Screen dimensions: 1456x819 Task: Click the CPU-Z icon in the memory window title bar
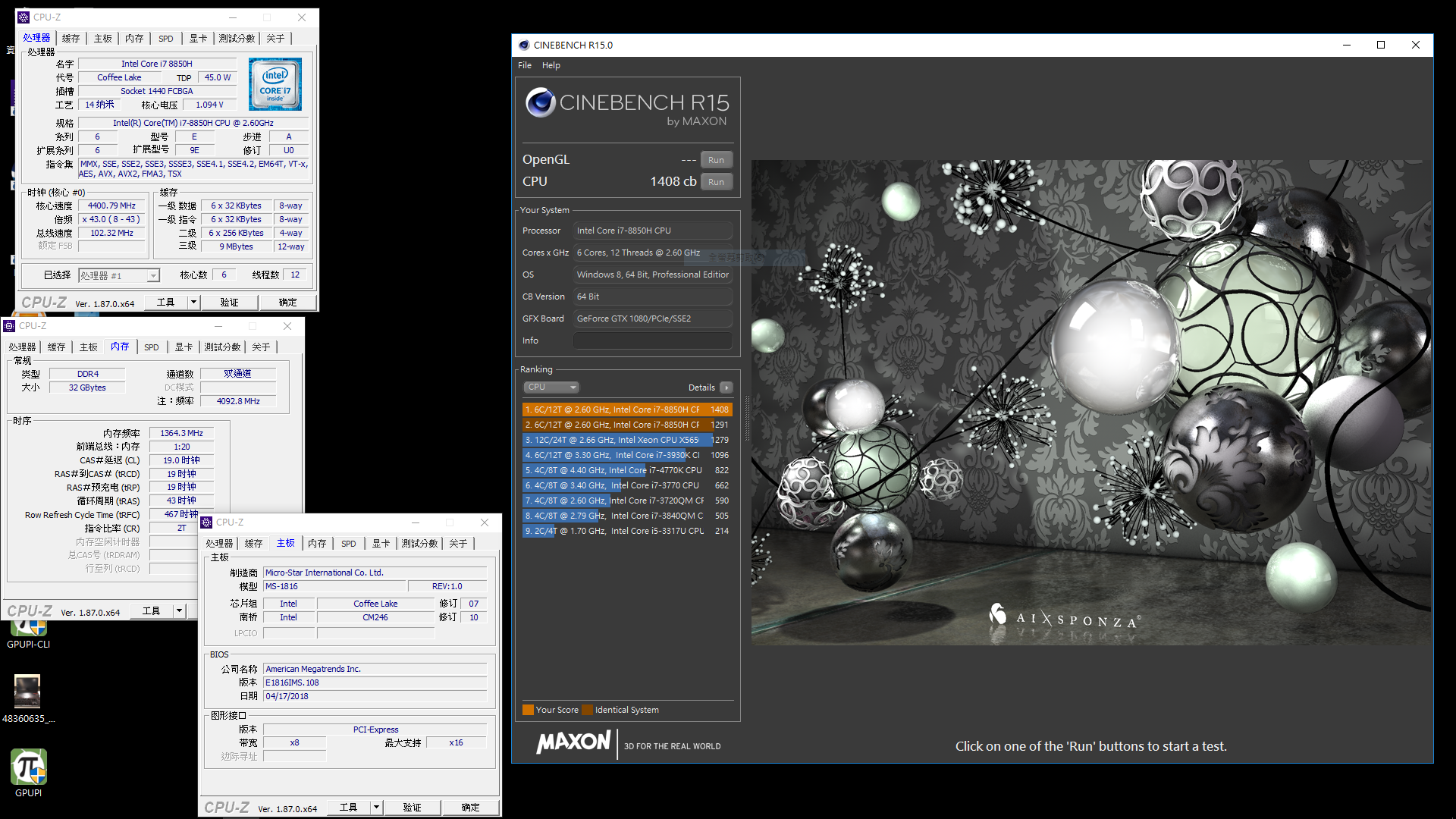point(10,326)
